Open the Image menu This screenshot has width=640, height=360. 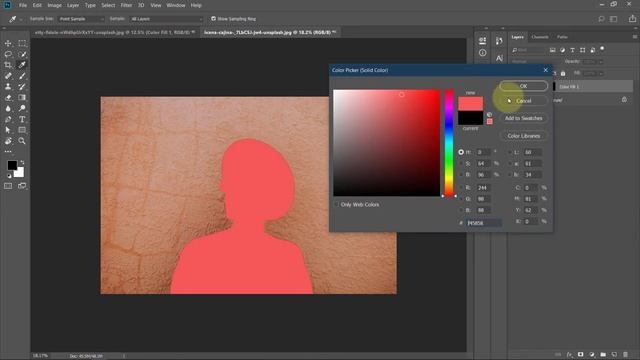point(54,5)
